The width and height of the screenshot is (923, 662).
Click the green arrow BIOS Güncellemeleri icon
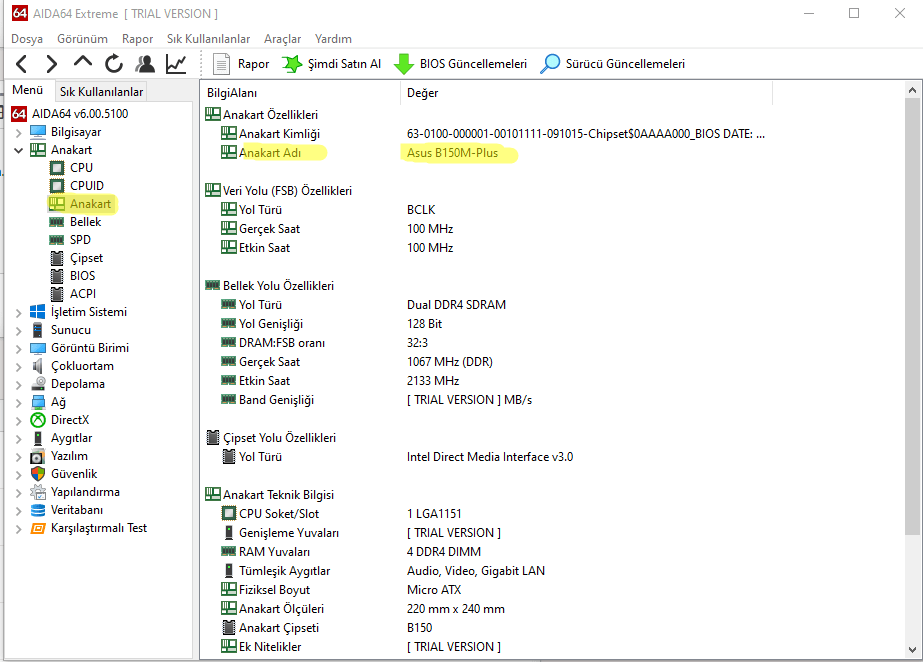click(x=403, y=64)
